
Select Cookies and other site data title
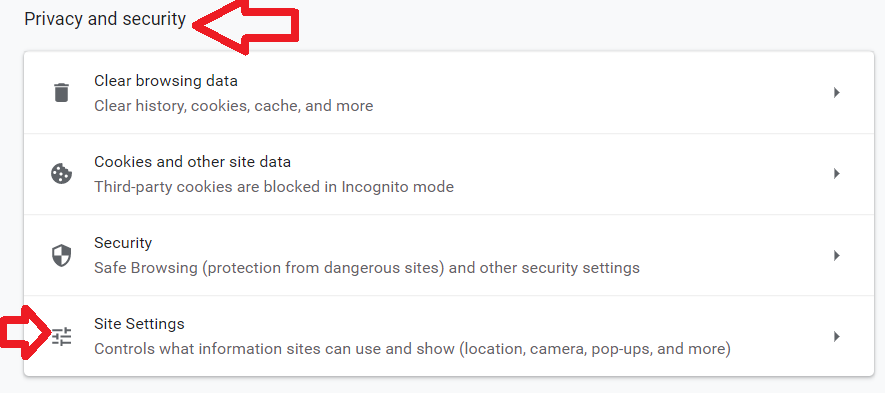192,162
